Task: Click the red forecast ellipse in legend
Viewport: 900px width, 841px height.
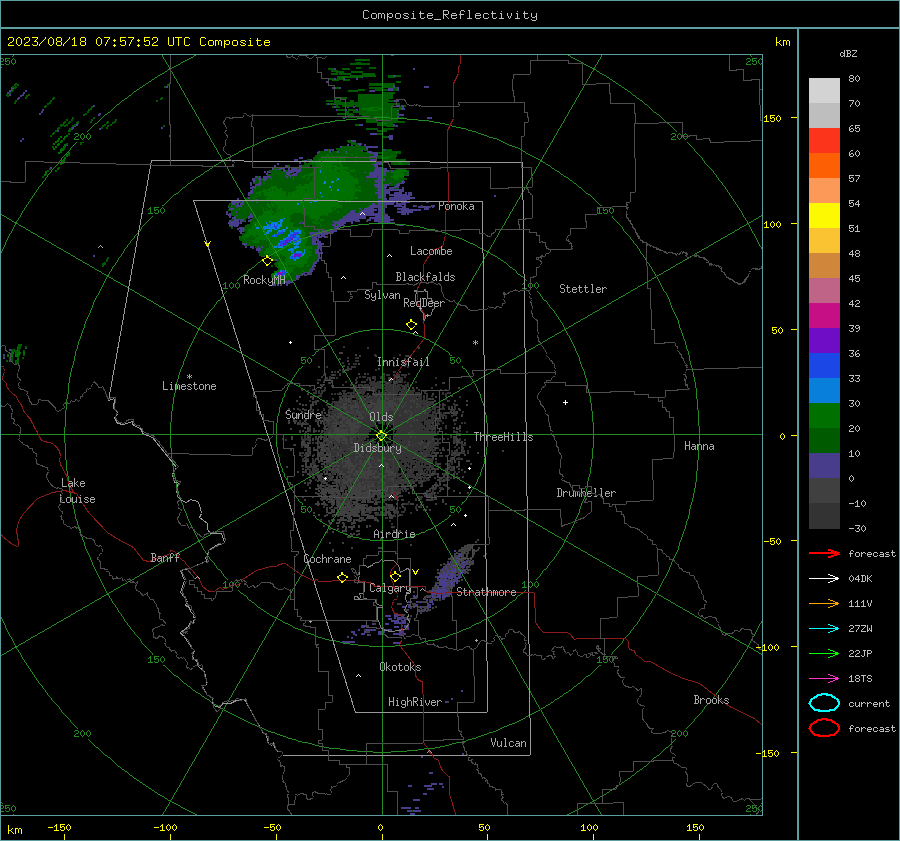Action: click(x=824, y=728)
